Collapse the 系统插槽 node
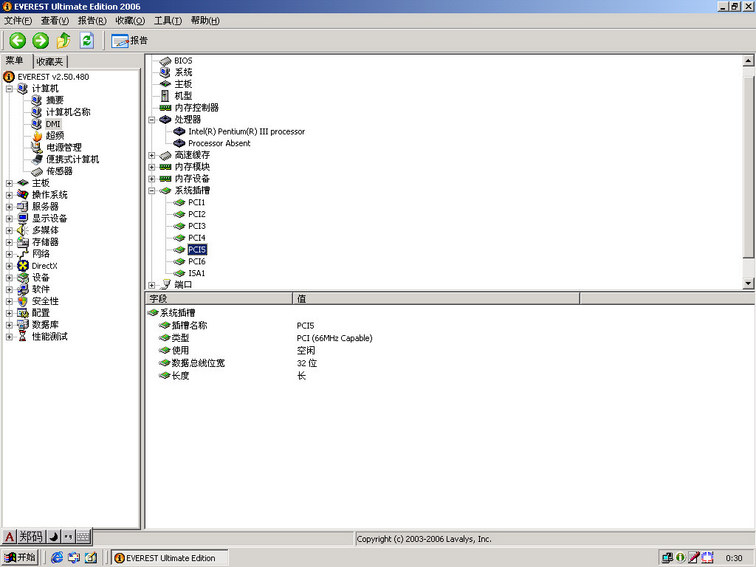 pyautogui.click(x=152, y=190)
